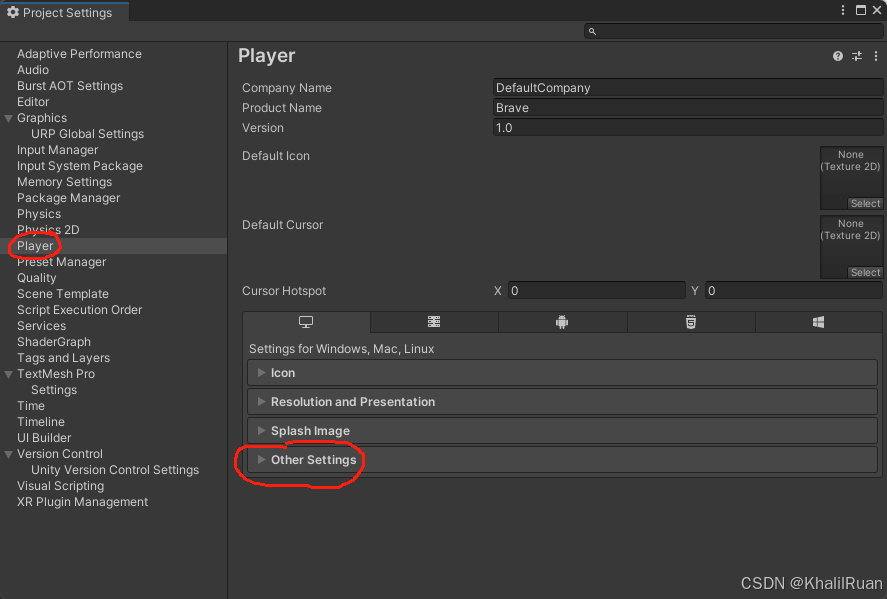Open the Project Settings window options menu

pos(843,10)
